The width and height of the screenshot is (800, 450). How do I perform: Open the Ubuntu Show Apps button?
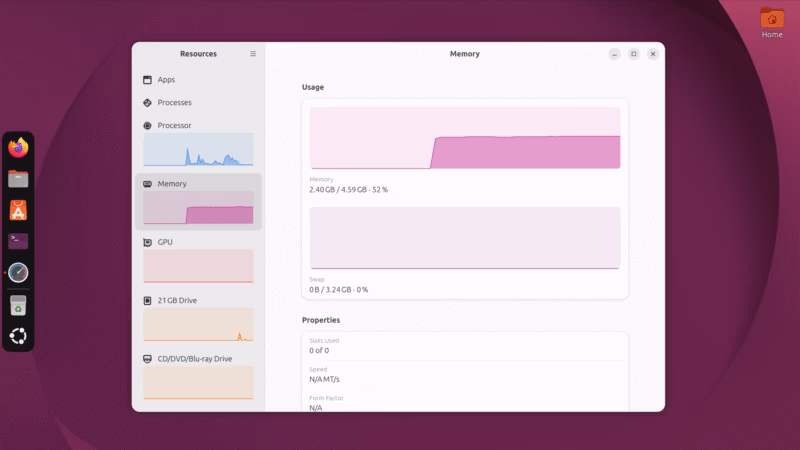18,336
